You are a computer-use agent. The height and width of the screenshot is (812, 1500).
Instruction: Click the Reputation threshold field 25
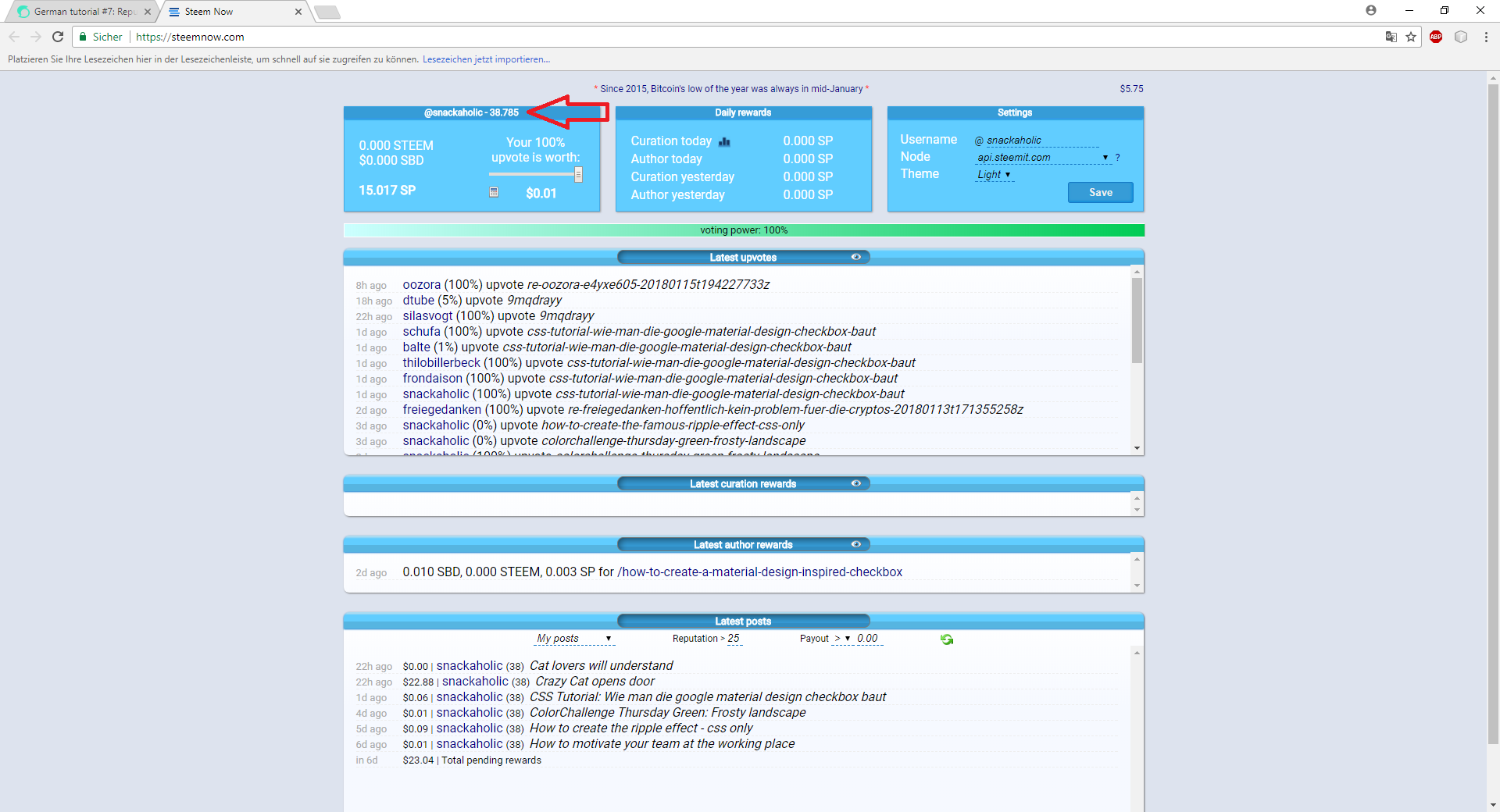tap(734, 639)
